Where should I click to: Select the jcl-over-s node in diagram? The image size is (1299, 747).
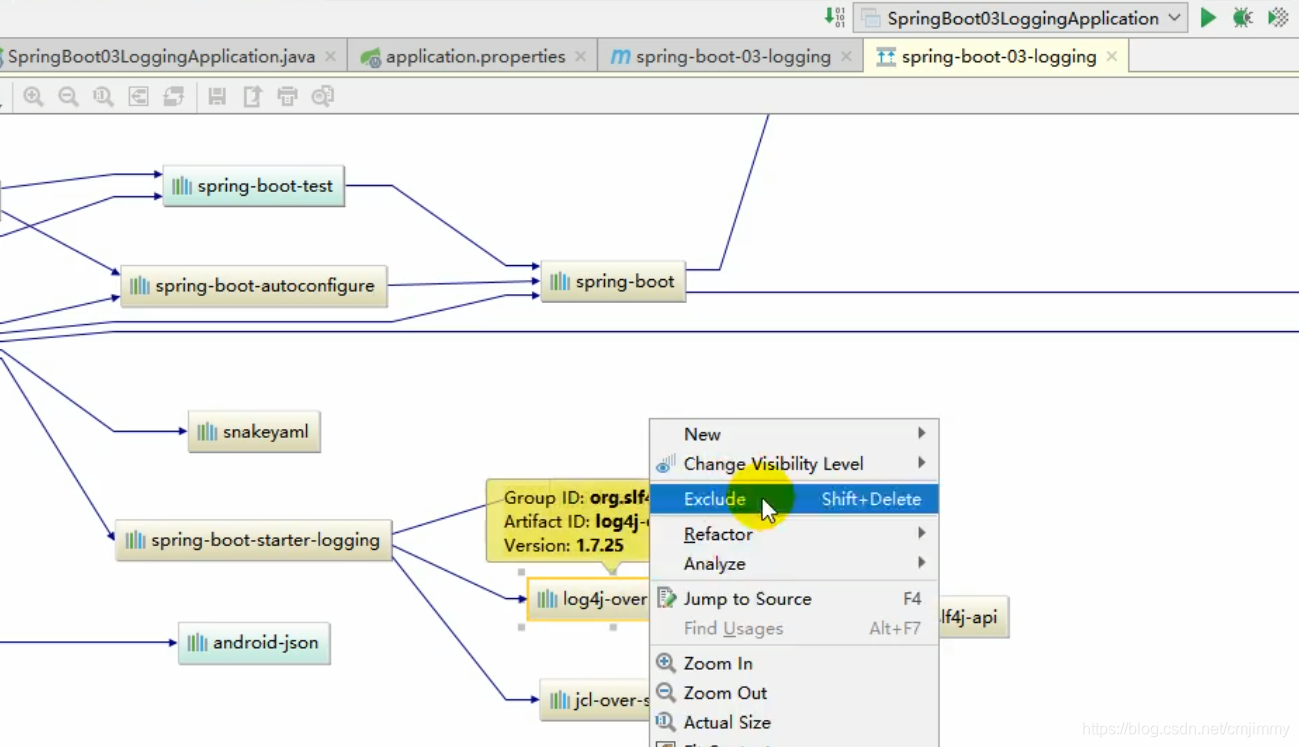[596, 700]
